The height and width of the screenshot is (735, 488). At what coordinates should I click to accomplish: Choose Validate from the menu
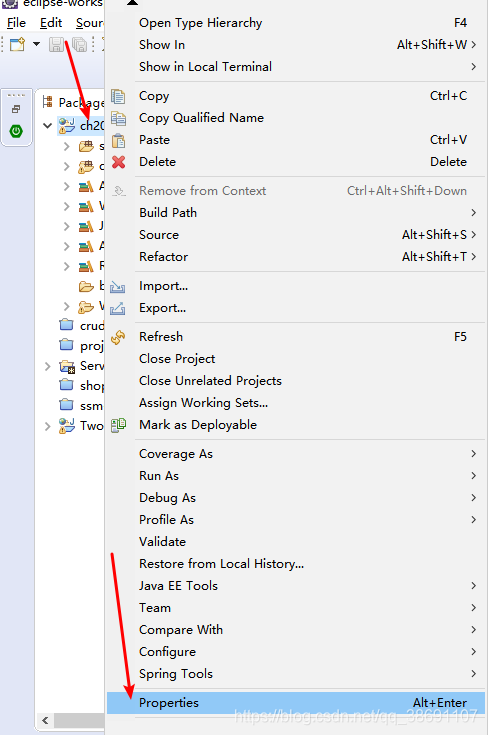pyautogui.click(x=296, y=542)
